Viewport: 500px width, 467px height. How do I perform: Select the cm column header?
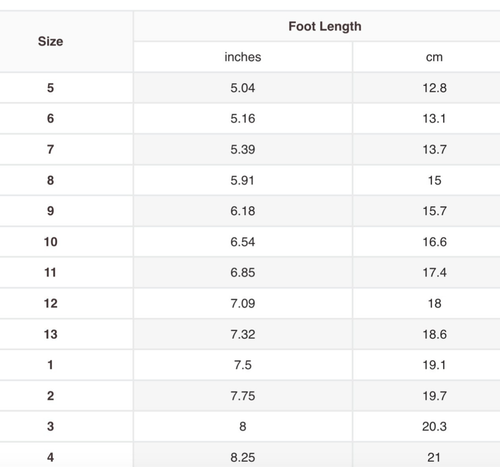(434, 57)
